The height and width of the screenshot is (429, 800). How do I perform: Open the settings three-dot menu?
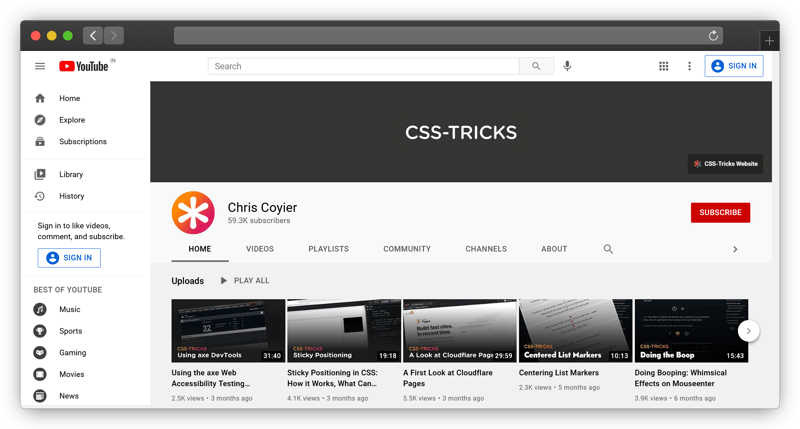(x=689, y=66)
